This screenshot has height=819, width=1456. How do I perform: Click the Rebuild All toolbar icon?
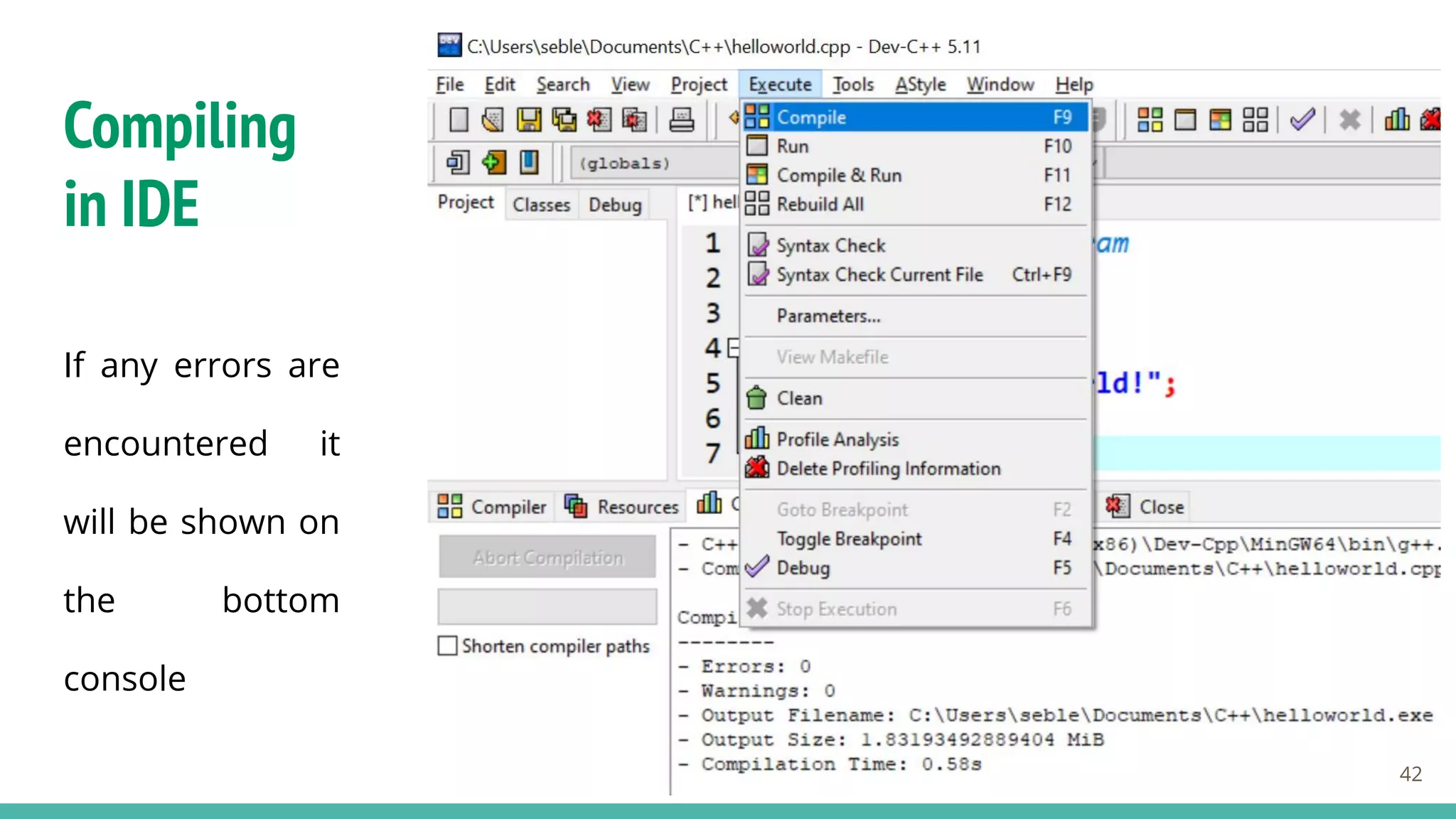(x=1256, y=119)
